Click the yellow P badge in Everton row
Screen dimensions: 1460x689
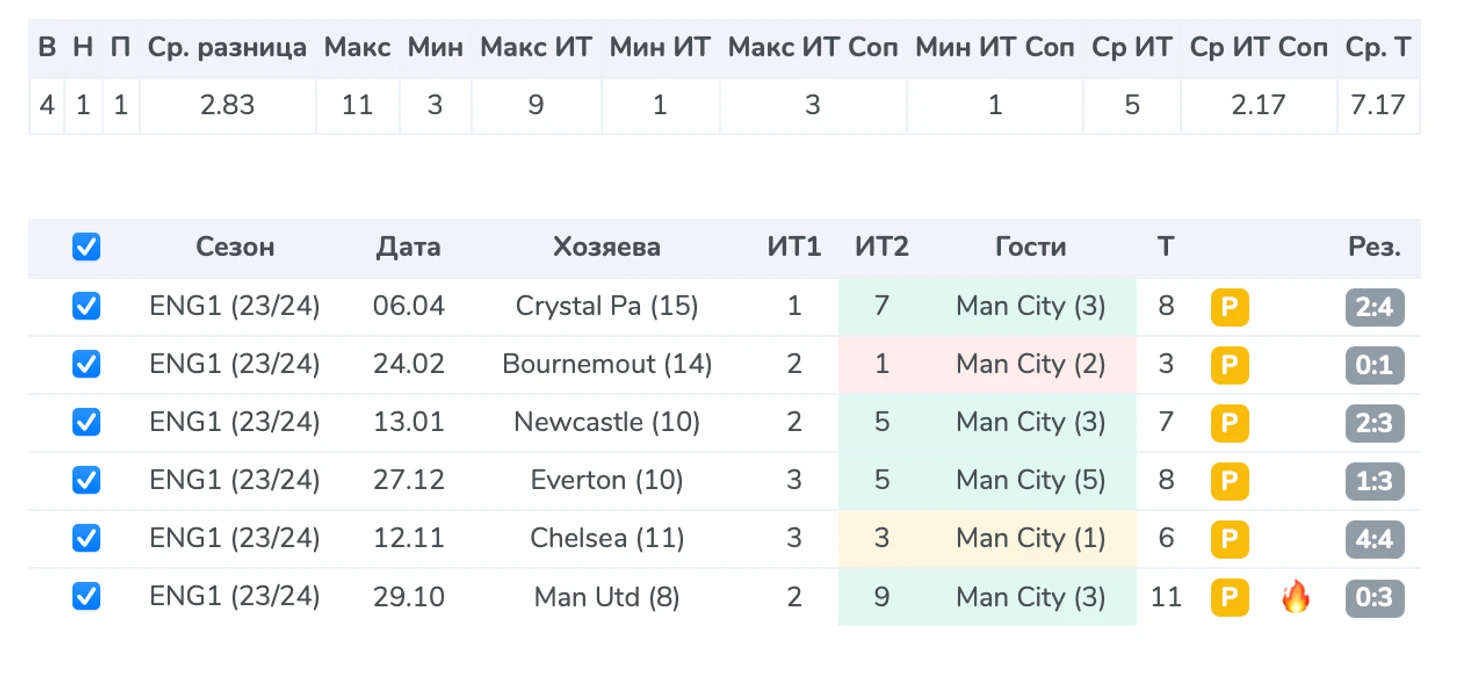point(1229,481)
